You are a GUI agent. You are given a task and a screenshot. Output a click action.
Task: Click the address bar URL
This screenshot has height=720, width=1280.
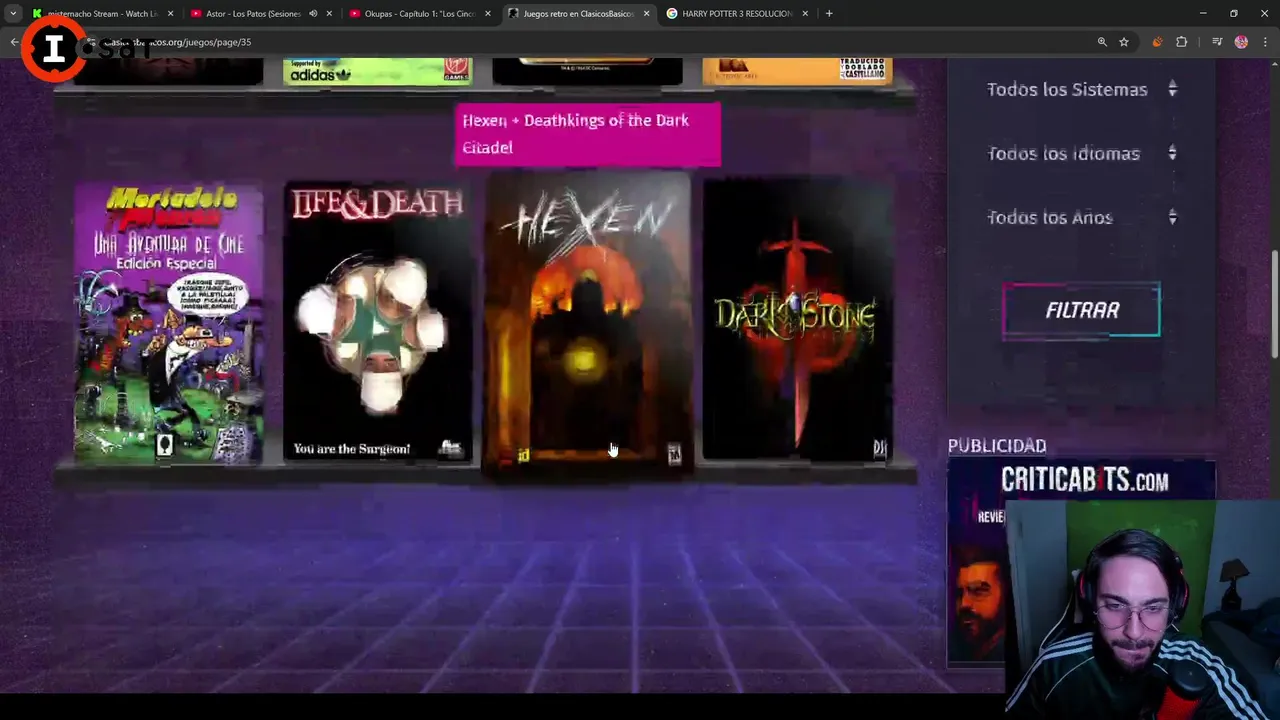pyautogui.click(x=178, y=42)
